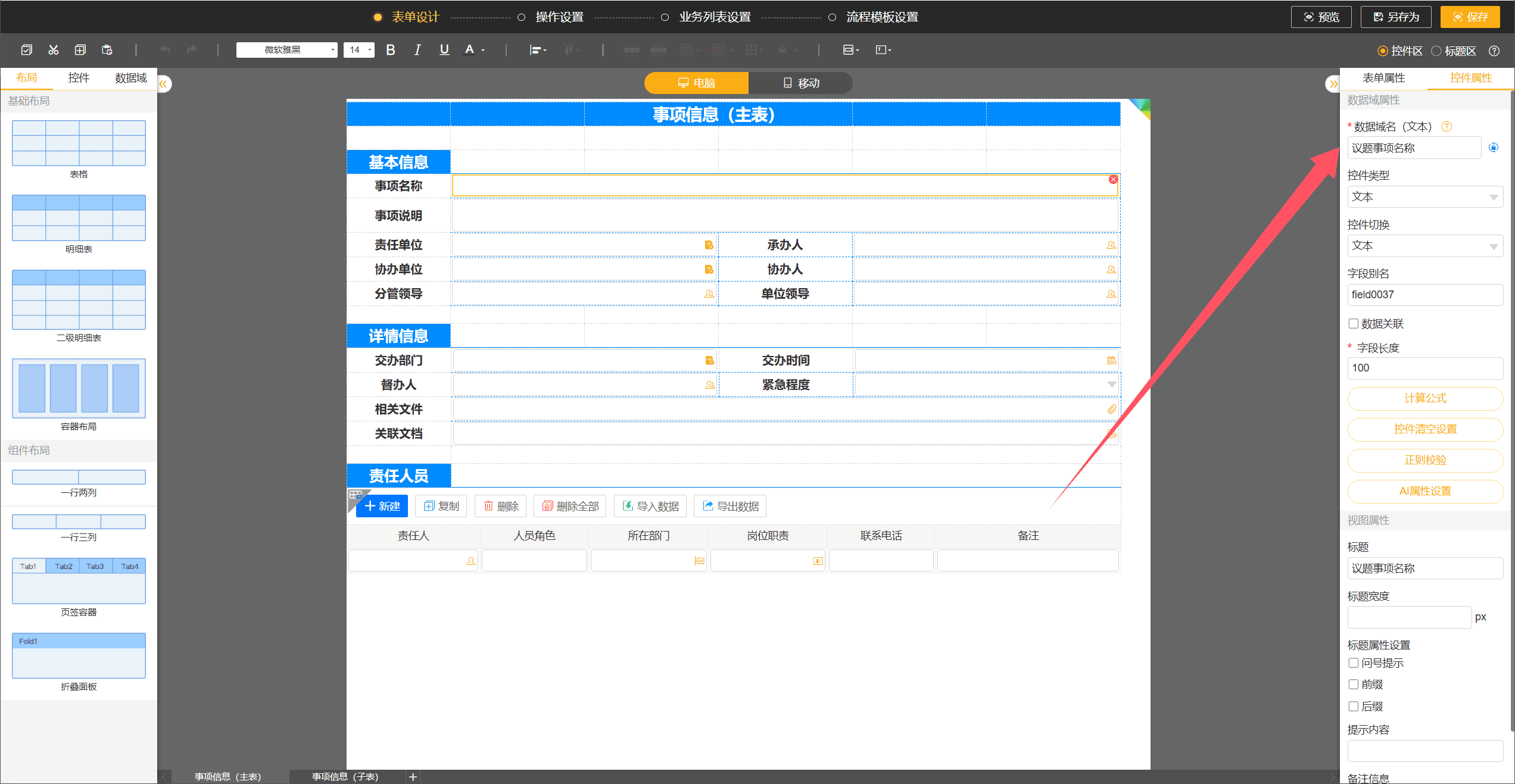The image size is (1515, 784).
Task: Click the paperclip attachment icon in 相关文件
Action: pos(1112,409)
